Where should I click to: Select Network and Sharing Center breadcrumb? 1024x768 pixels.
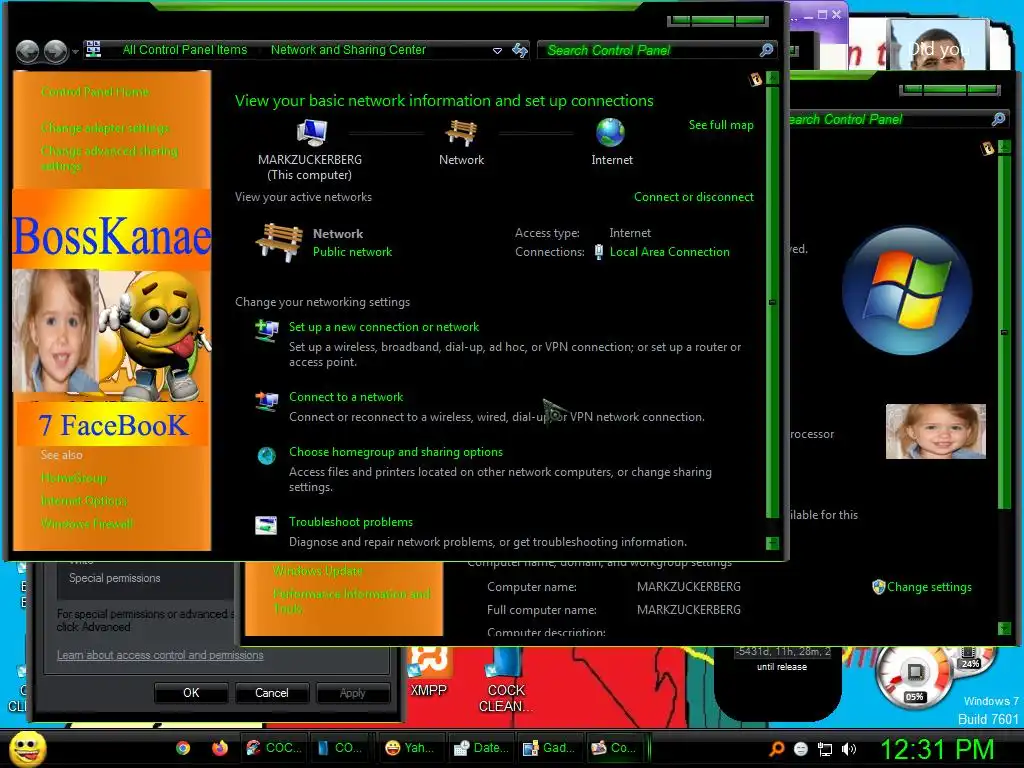[348, 50]
